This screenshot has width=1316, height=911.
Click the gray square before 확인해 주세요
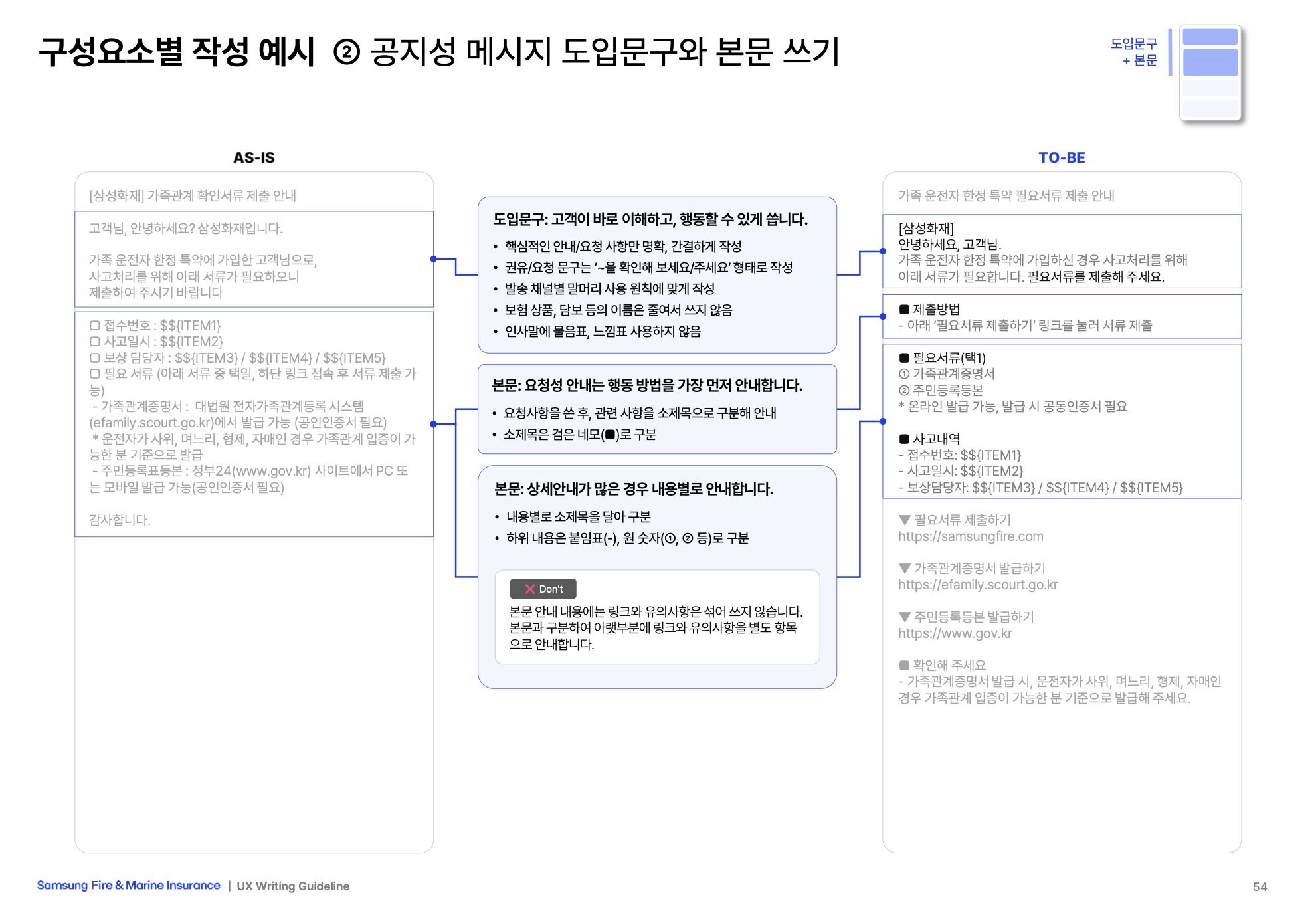point(903,665)
